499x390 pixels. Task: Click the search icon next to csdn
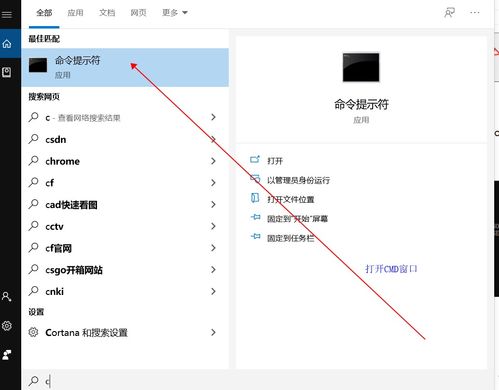33,139
